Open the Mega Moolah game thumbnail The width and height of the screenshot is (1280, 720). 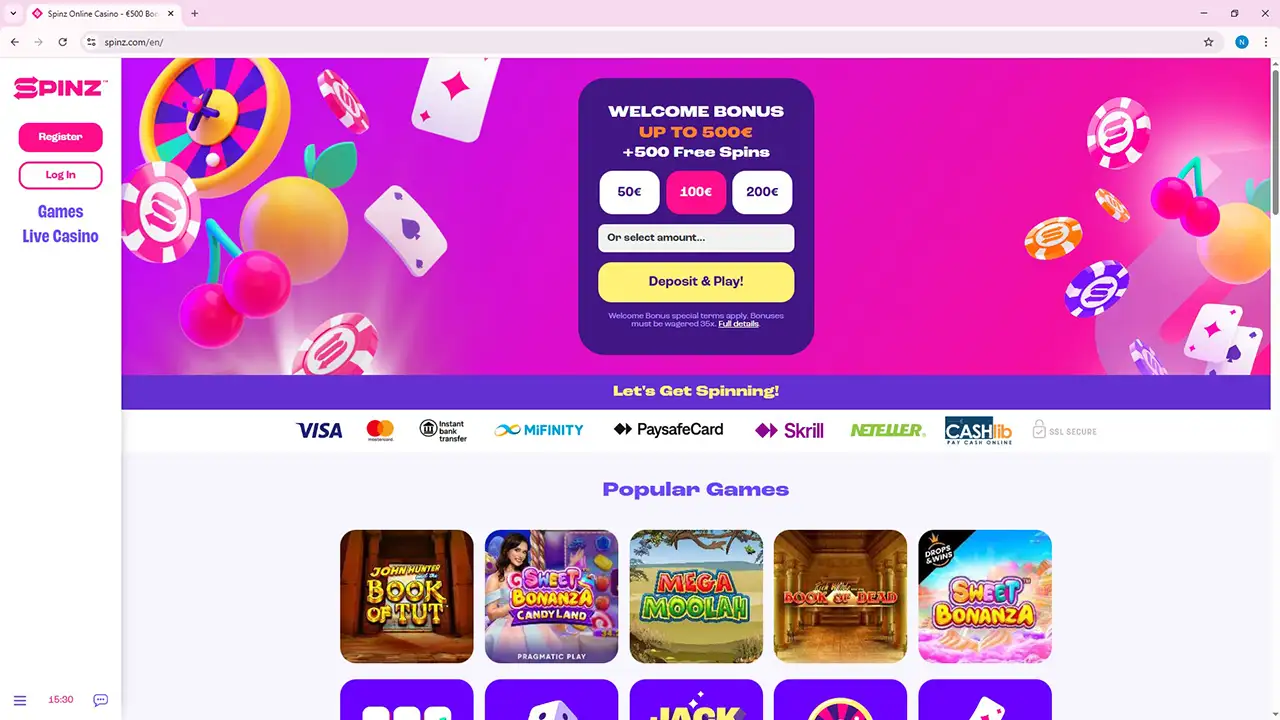point(696,596)
